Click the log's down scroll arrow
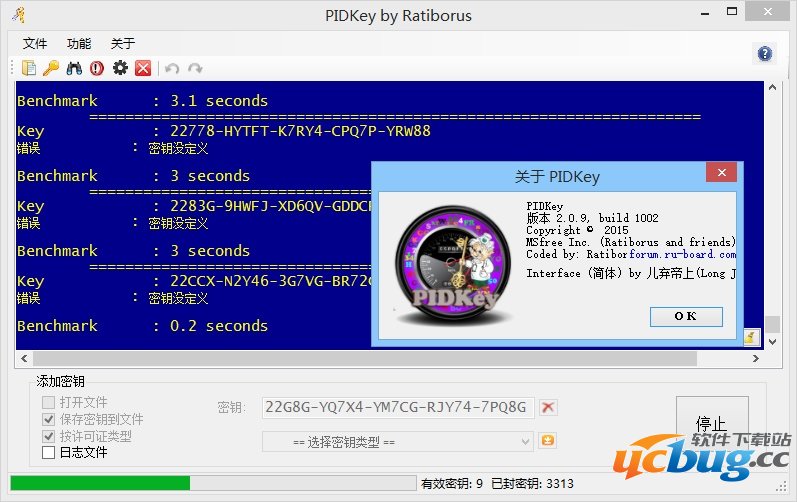The width and height of the screenshot is (797, 502). (x=773, y=342)
